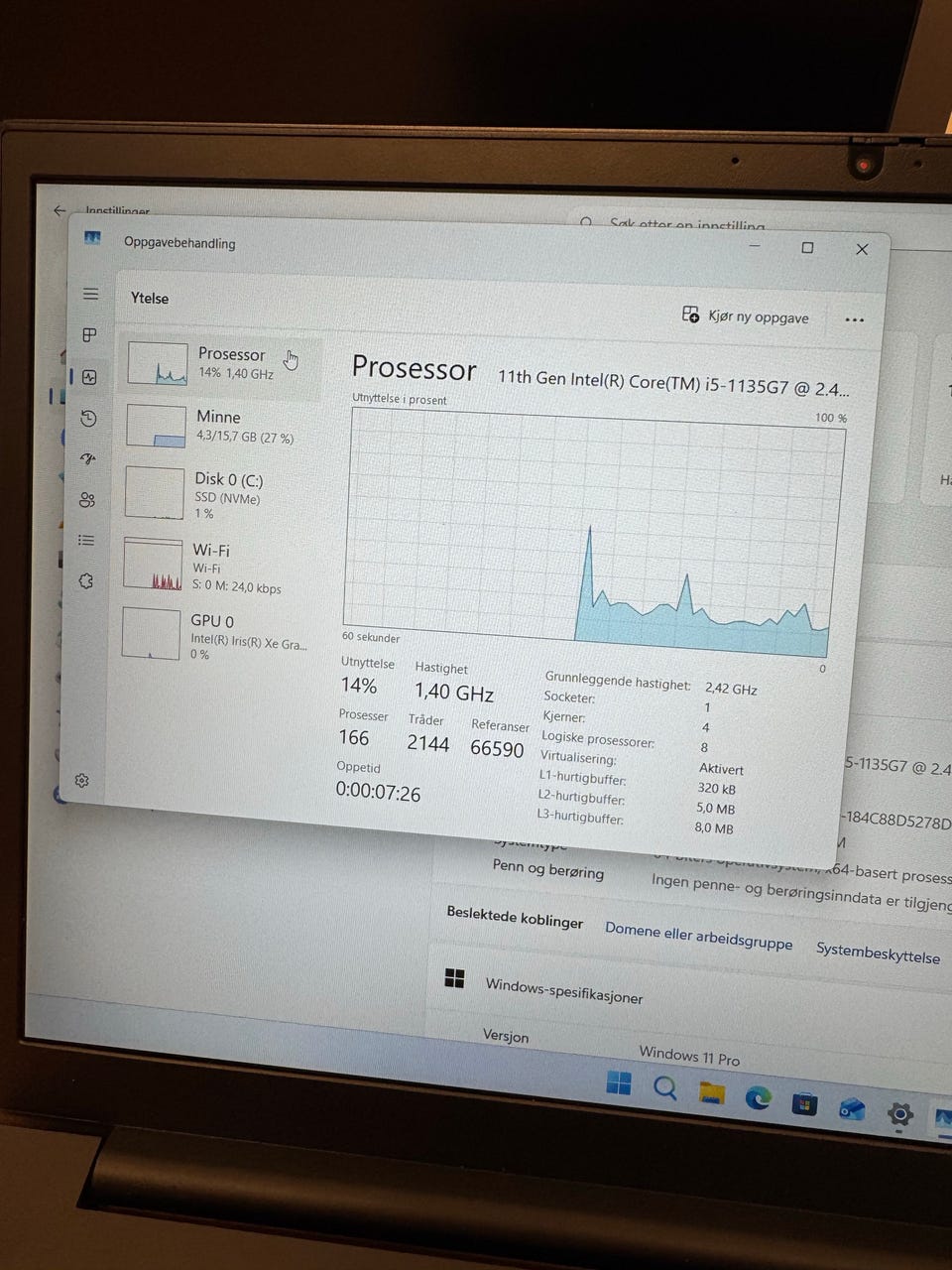Launch Microsoft Edge from taskbar
Screen dimensions: 952x1270
(x=759, y=1098)
